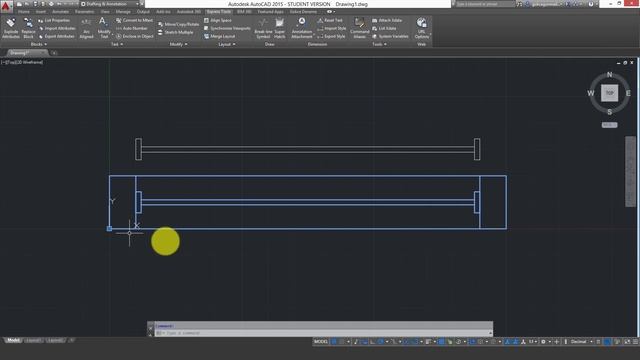Switch to the Manage ribbon tab
The image size is (640, 360).
point(123,12)
